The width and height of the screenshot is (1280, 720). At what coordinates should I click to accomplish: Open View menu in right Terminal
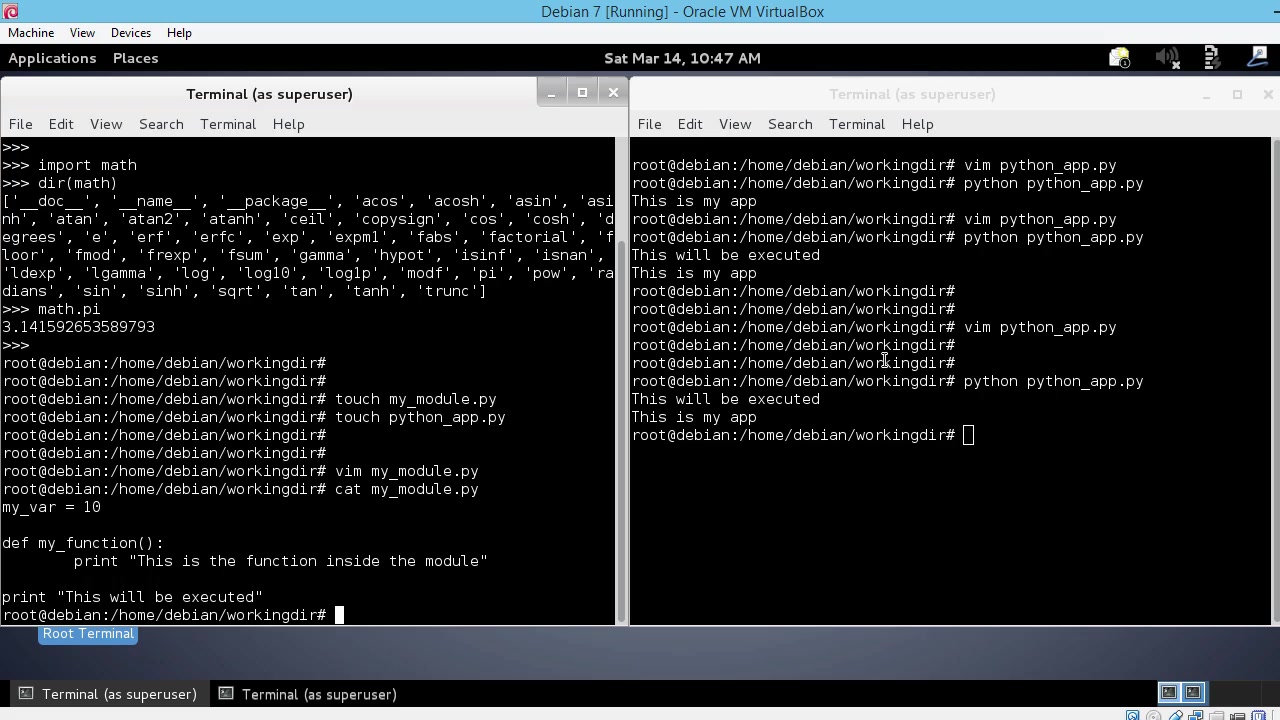[735, 124]
